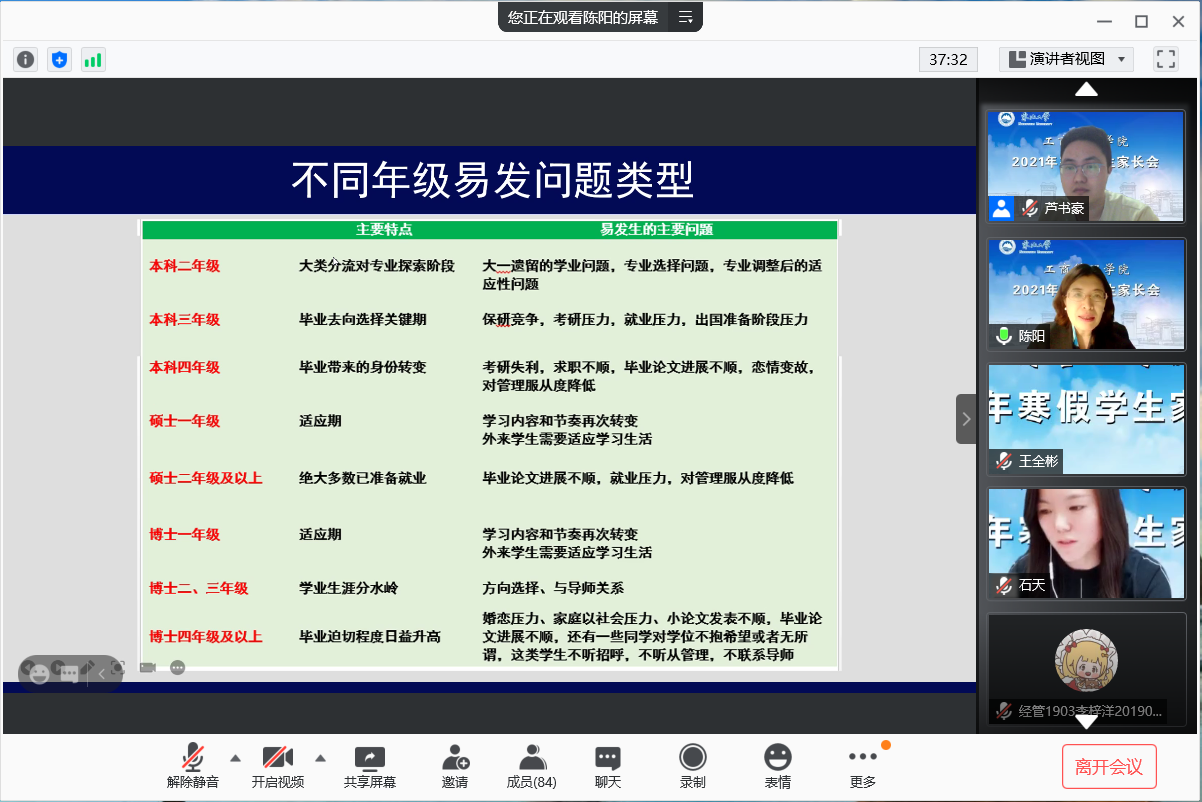This screenshot has height=802, width=1202.
Task: Turn on camera with 开启视频
Action: point(277,766)
